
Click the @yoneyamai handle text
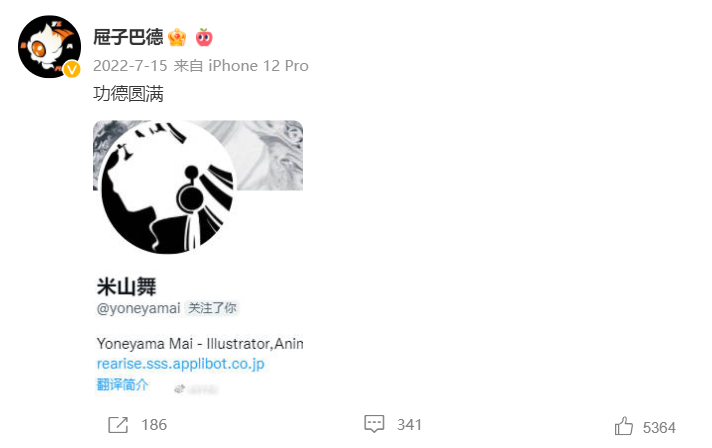tap(138, 308)
